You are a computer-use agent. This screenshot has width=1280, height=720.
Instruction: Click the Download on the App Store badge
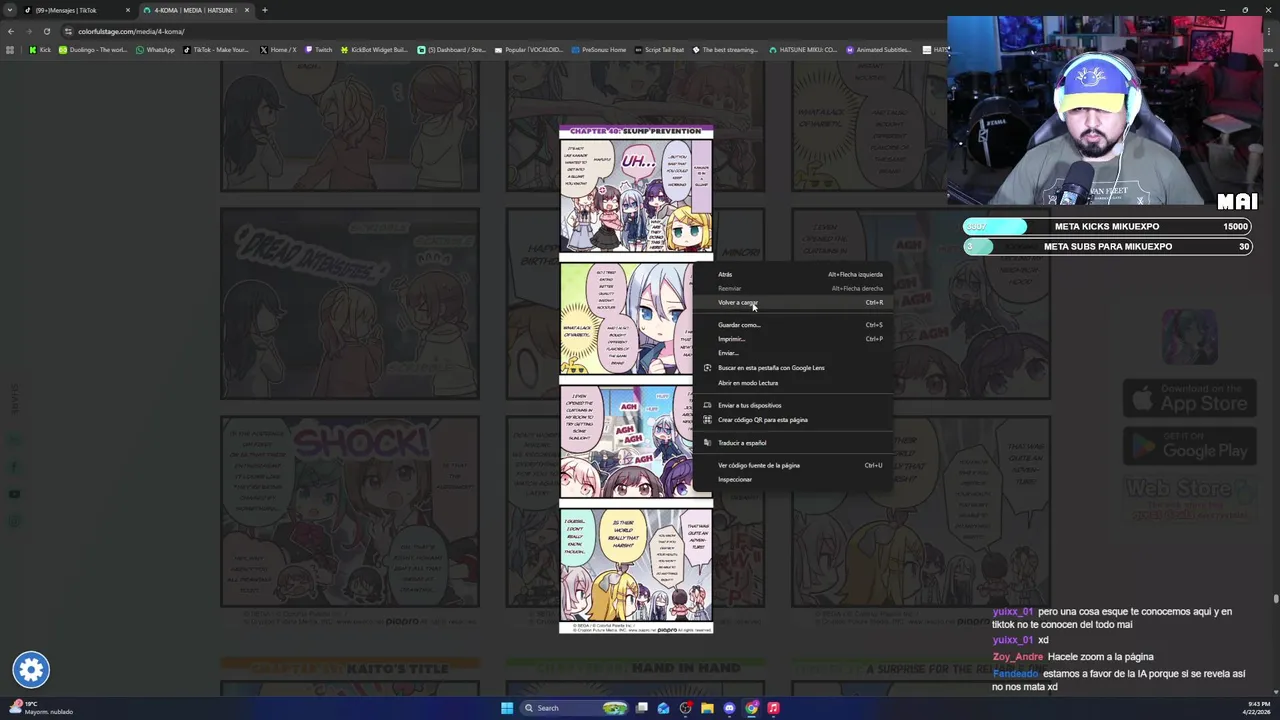pos(1189,398)
